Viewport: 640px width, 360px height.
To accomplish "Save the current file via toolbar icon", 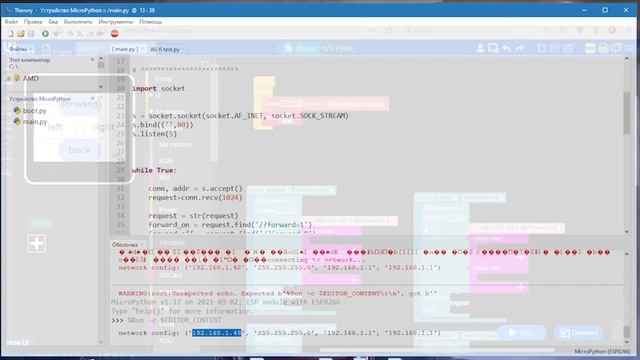I will [x=31, y=33].
